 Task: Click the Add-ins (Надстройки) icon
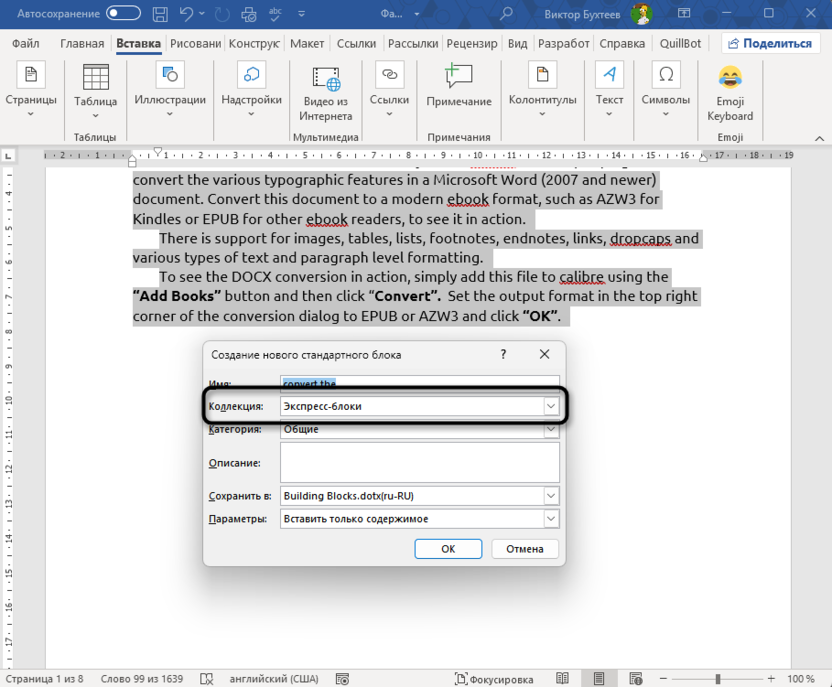(x=251, y=88)
